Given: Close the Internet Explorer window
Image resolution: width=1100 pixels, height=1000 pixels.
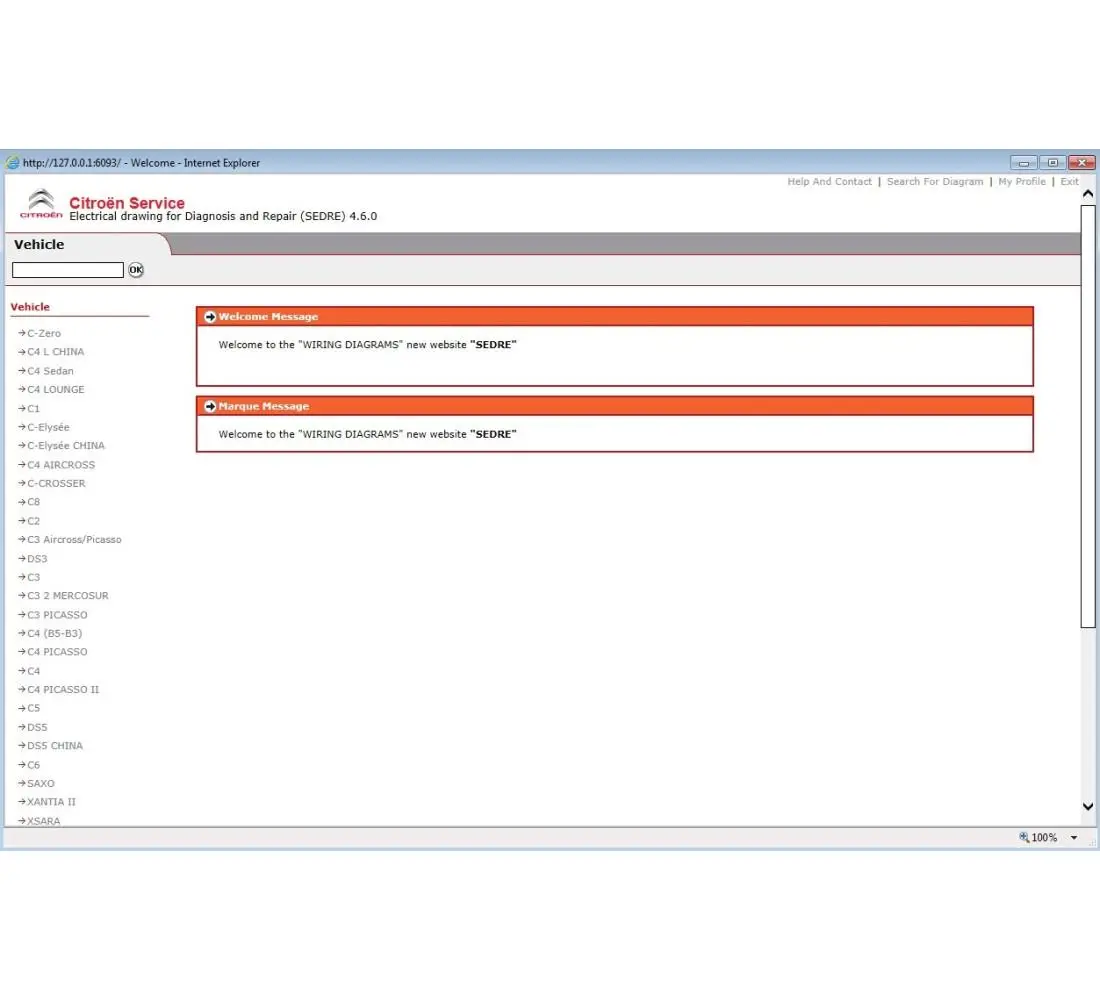Looking at the screenshot, I should click(1082, 163).
